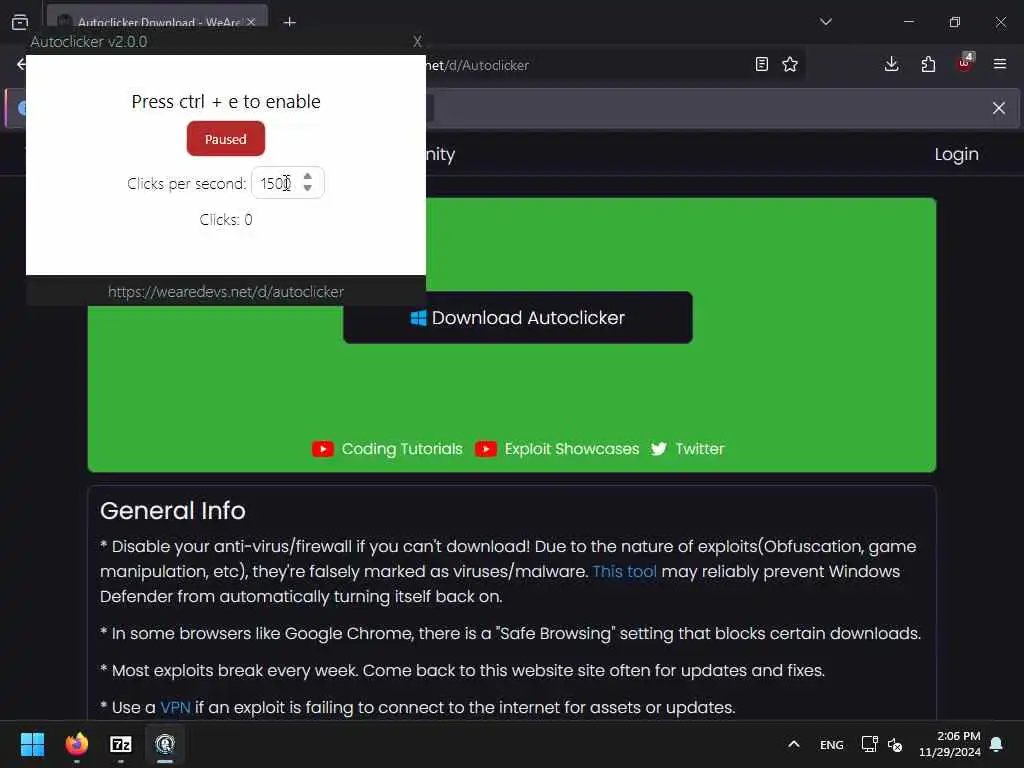
Task: Open the notifications bell icon
Action: tap(997, 744)
